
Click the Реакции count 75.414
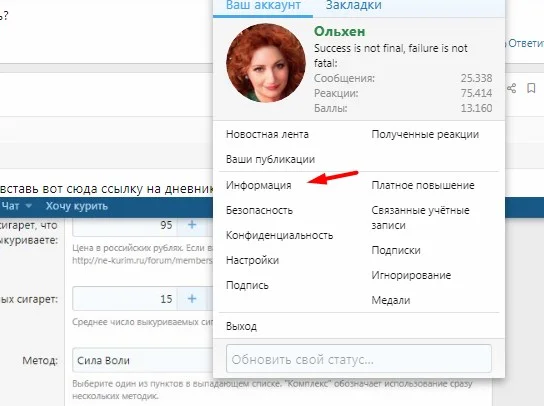[476, 93]
